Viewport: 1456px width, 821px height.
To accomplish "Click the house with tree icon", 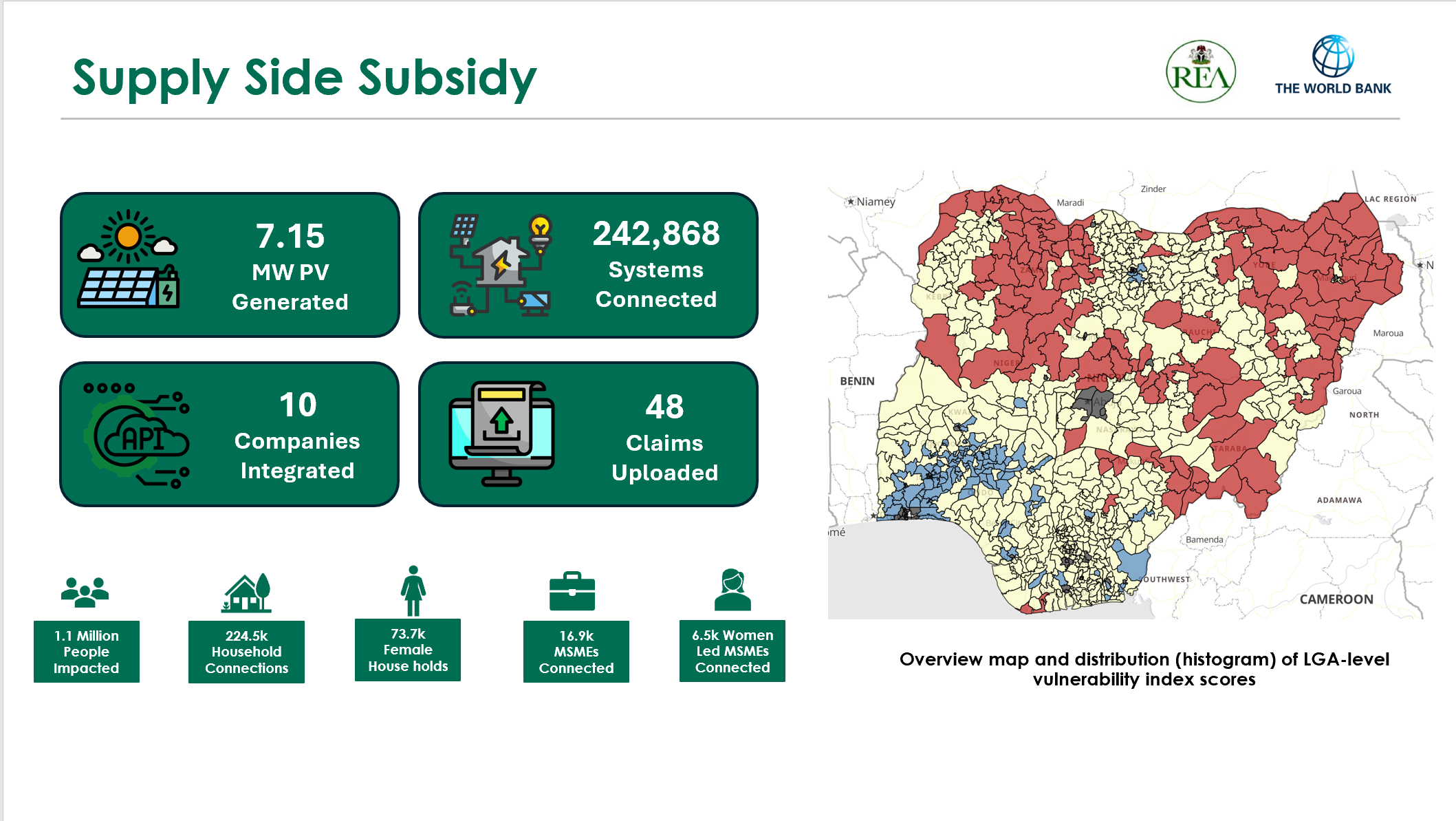I will tap(247, 593).
